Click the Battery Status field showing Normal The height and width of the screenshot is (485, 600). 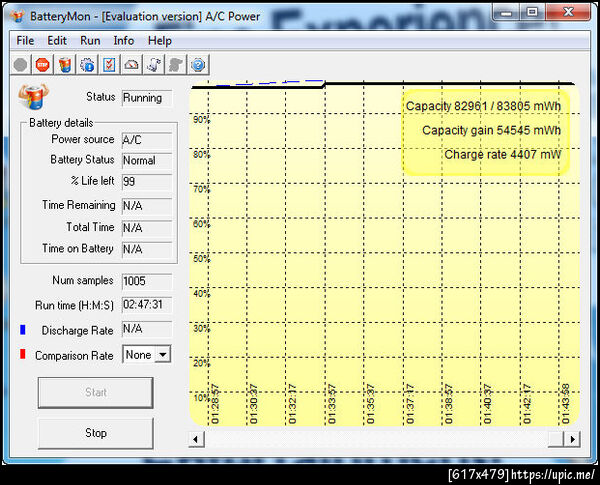pyautogui.click(x=147, y=160)
